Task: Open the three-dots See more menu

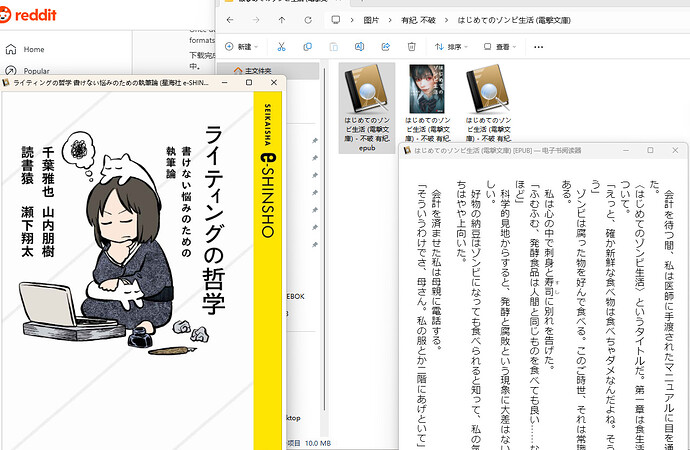Action: 539,47
